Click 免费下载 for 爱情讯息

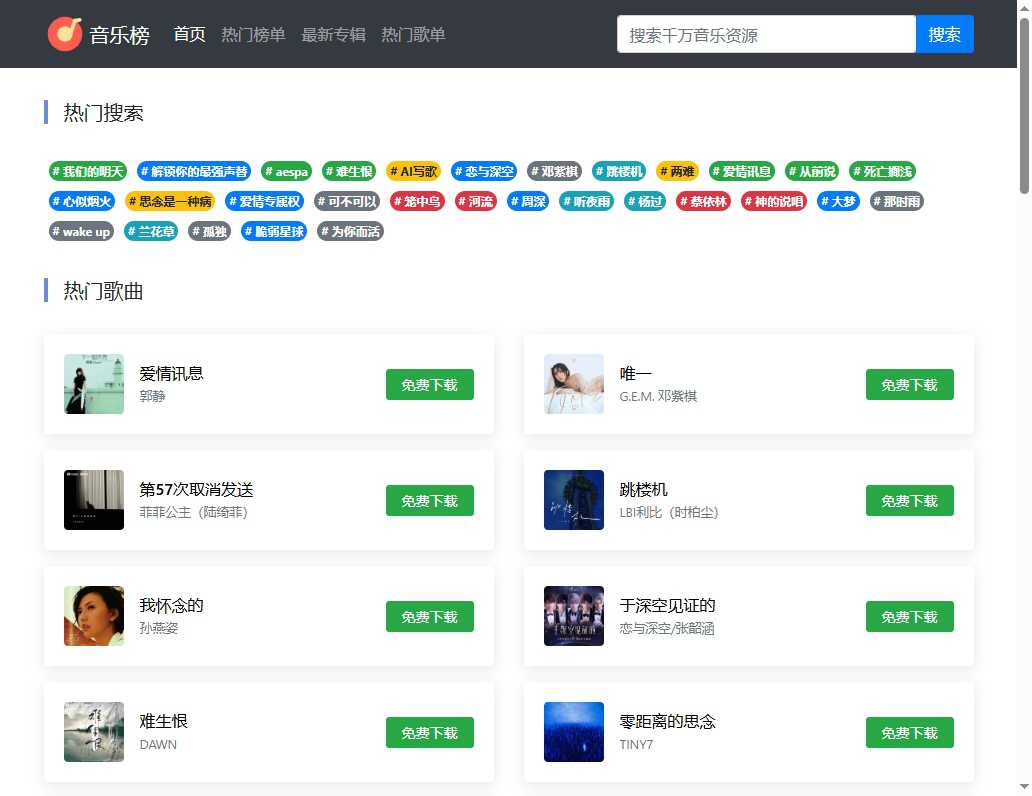pos(429,384)
